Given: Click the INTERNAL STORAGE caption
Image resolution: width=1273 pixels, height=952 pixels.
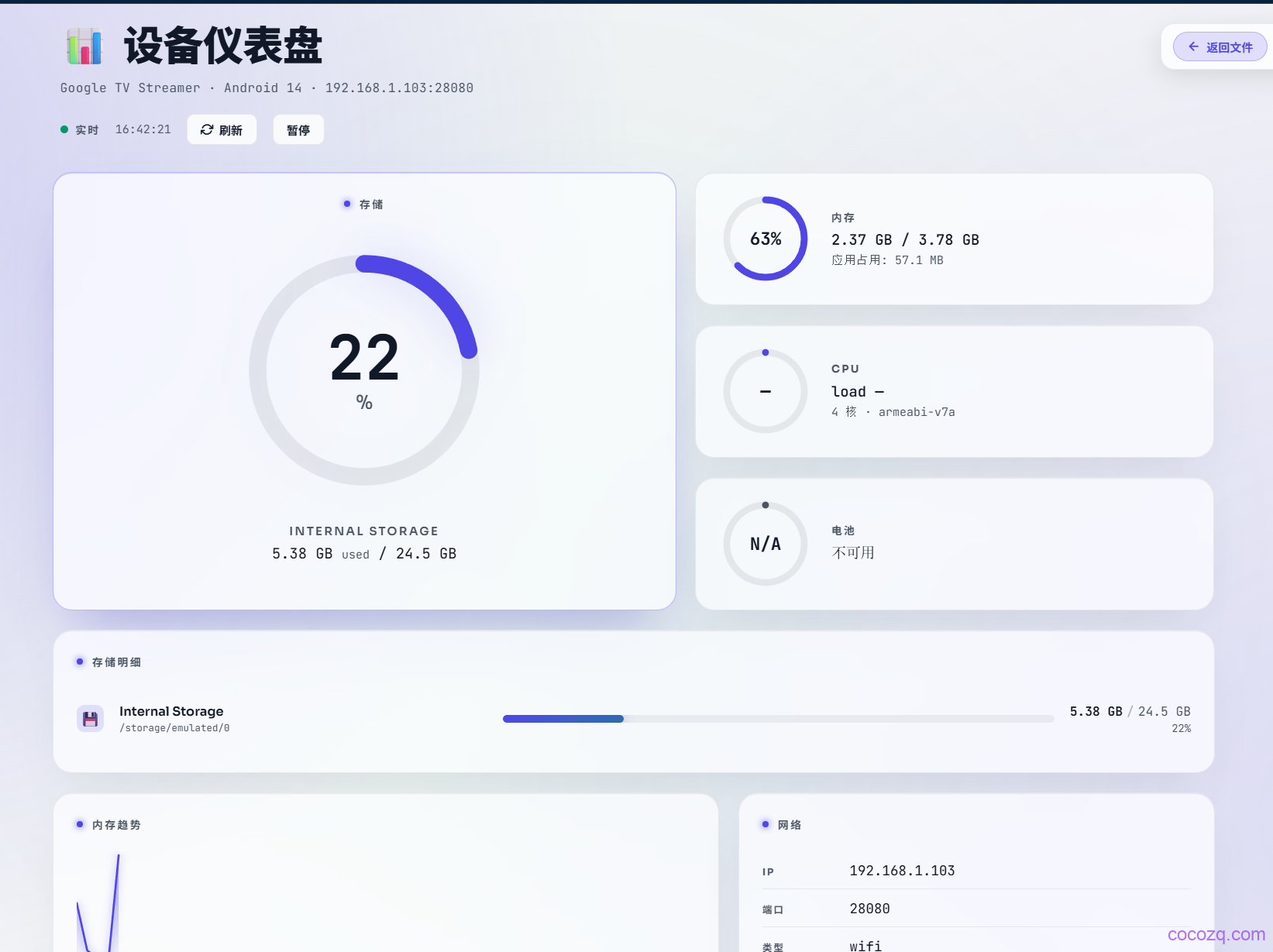Looking at the screenshot, I should [x=364, y=531].
